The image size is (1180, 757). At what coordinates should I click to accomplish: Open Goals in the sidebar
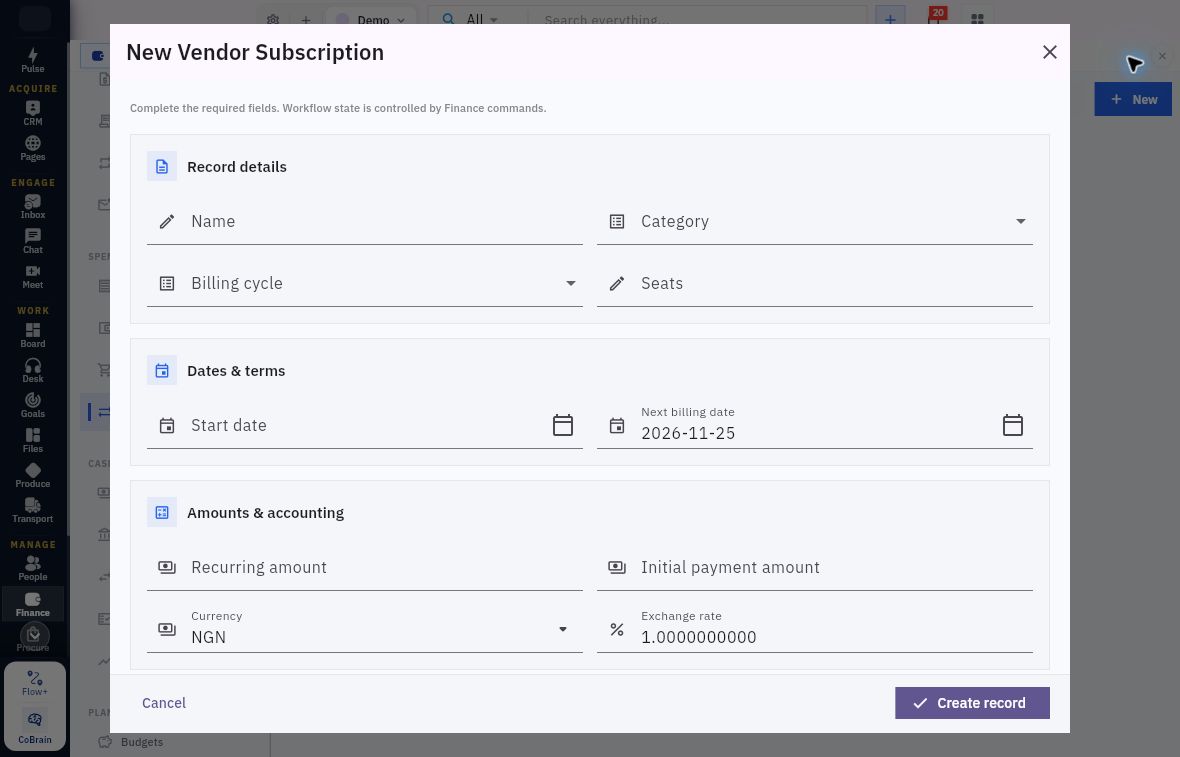(32, 405)
